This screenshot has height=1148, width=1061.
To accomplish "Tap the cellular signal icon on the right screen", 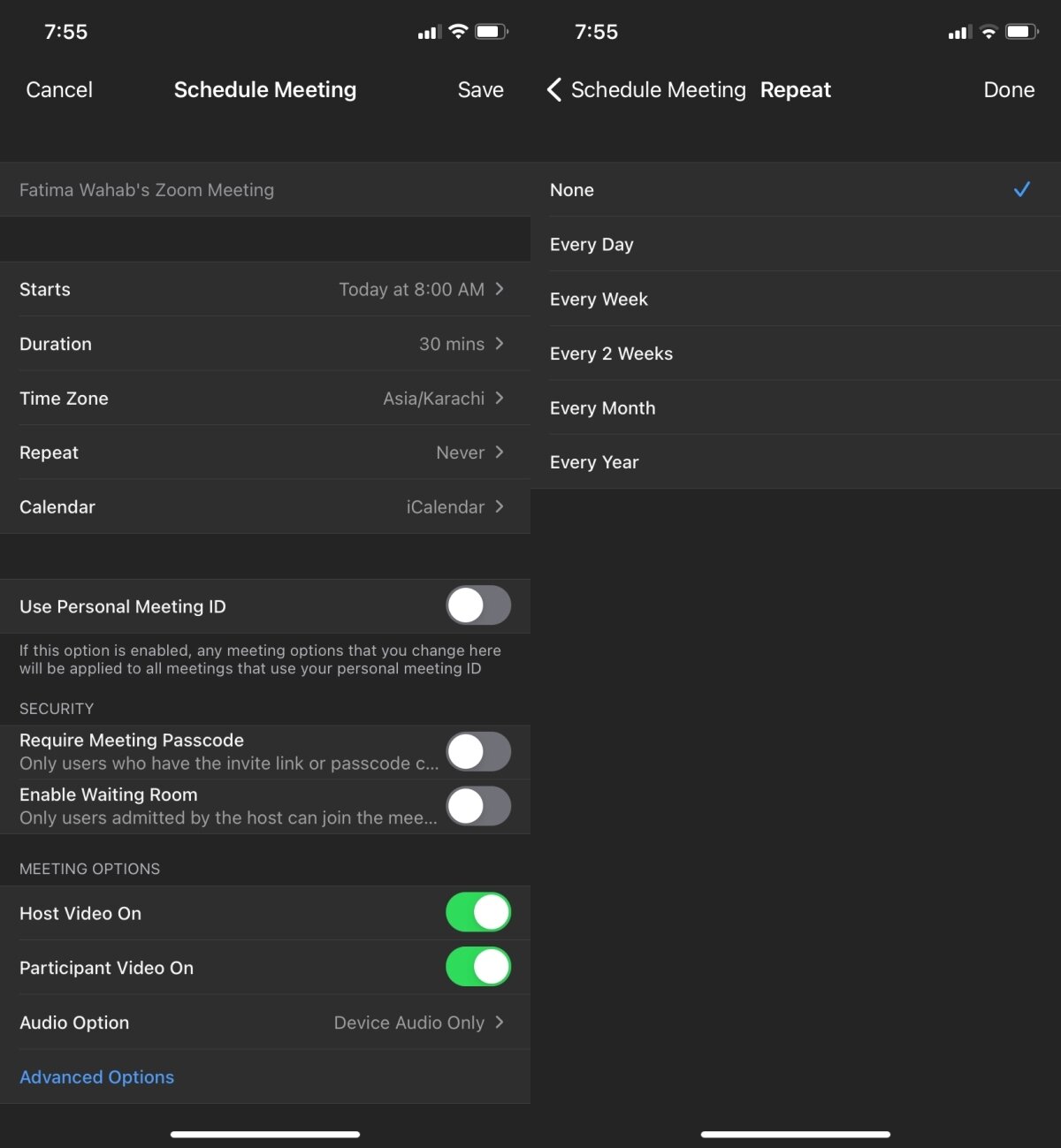I will [958, 33].
